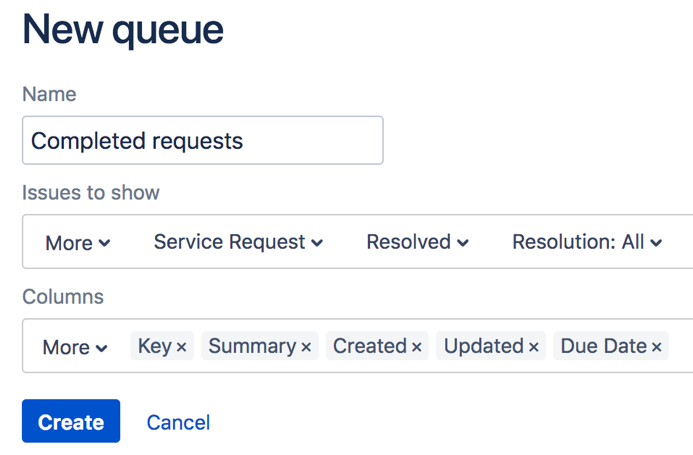This screenshot has width=693, height=455.
Task: Select the Due Date column tag text
Action: click(x=603, y=346)
